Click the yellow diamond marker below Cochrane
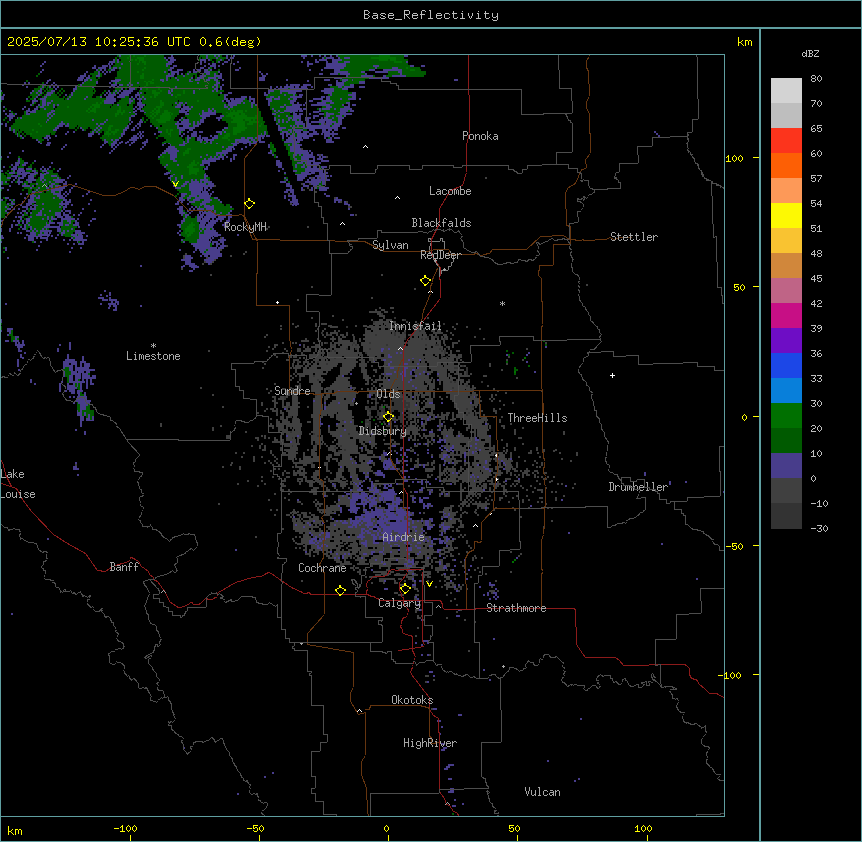Image resolution: width=862 pixels, height=842 pixels. tap(340, 590)
